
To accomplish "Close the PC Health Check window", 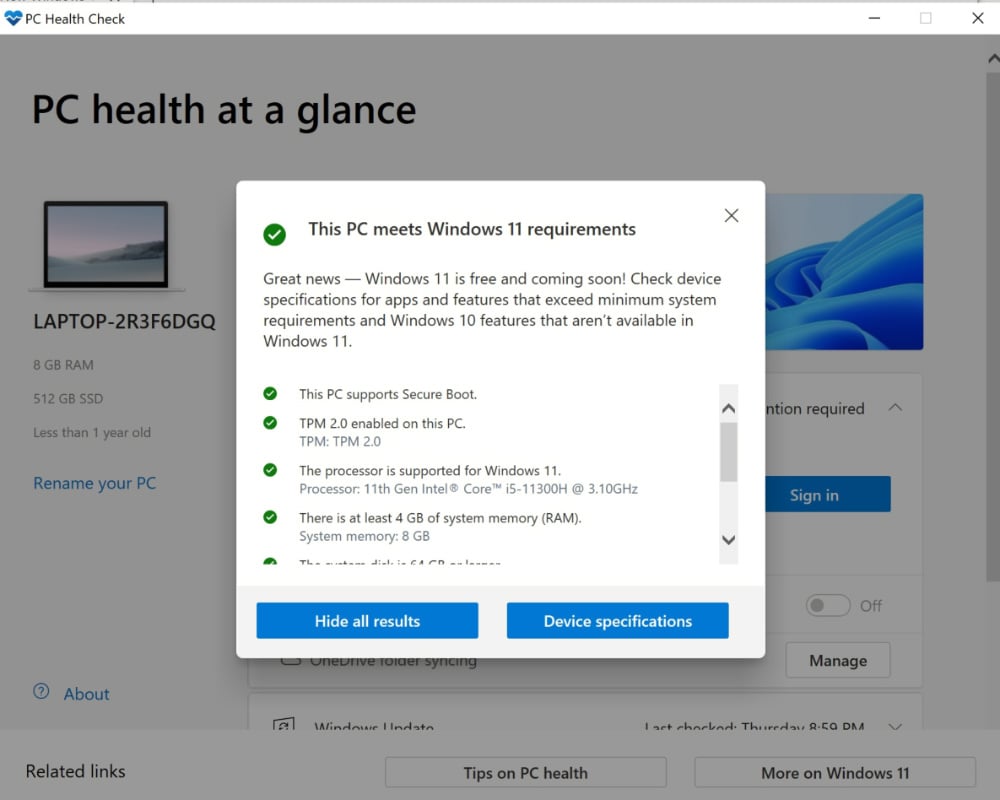I will click(x=977, y=19).
